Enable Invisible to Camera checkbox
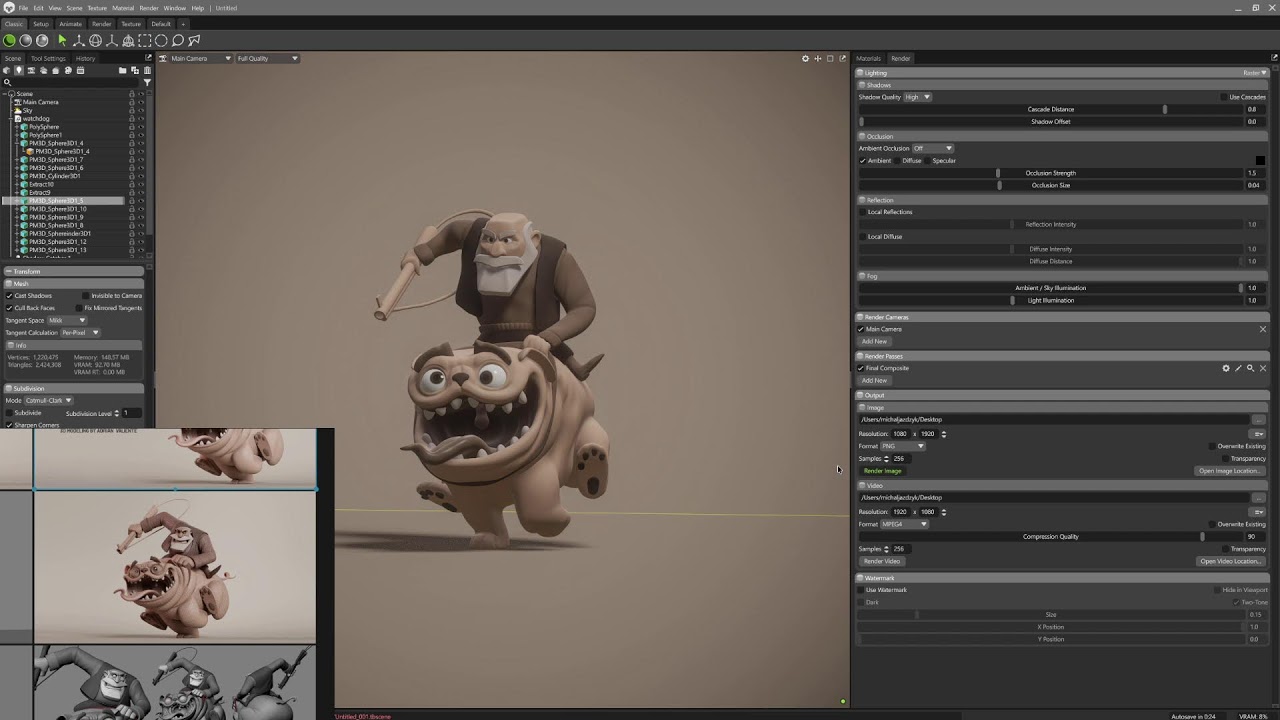This screenshot has width=1280, height=720. 85,296
